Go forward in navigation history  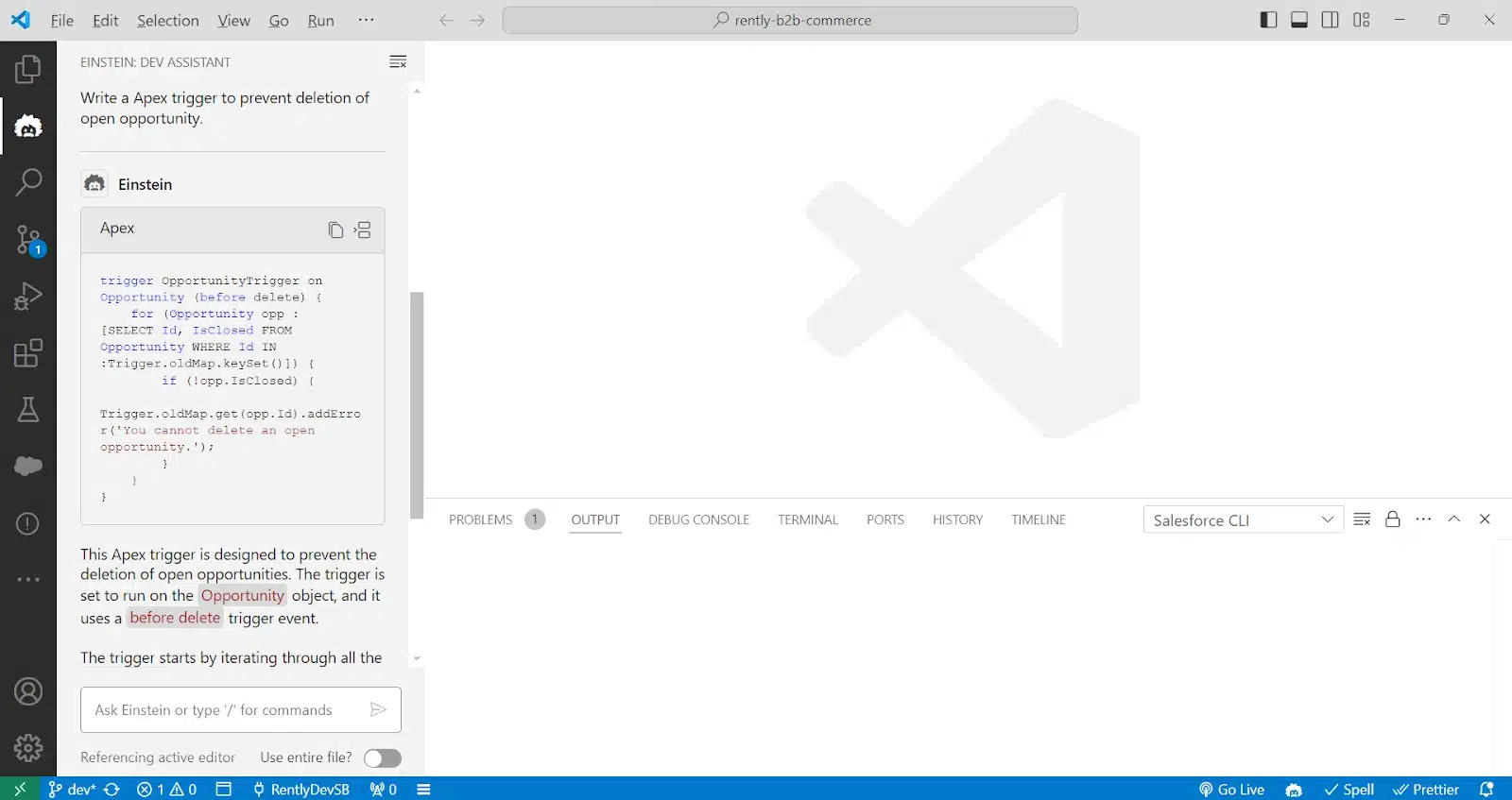477,20
